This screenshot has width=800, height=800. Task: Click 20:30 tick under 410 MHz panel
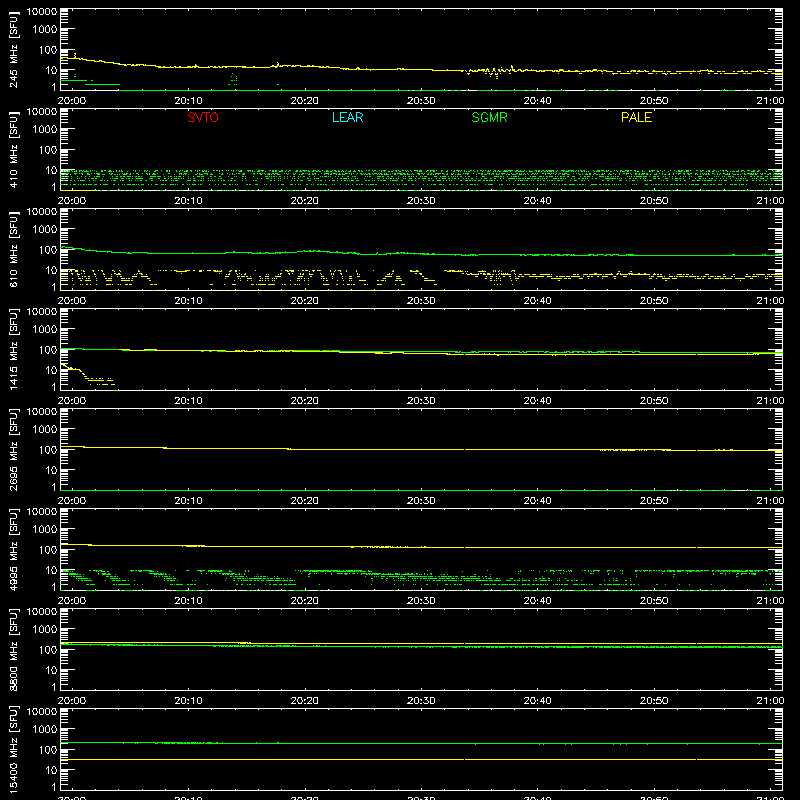[421, 201]
